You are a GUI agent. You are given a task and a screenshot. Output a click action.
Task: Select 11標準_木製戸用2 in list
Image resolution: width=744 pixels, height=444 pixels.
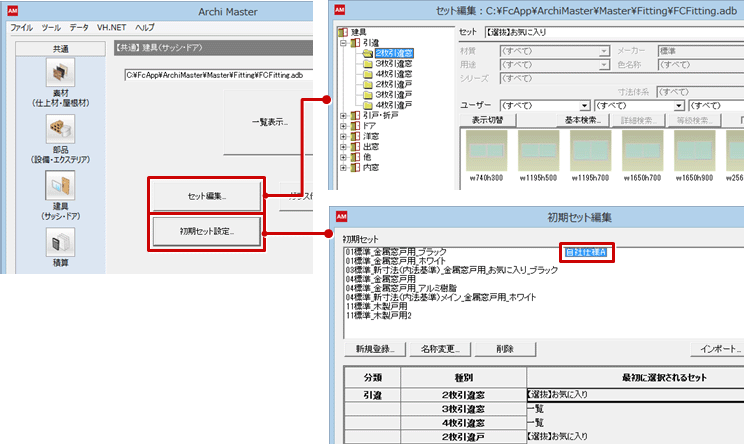click(x=379, y=315)
